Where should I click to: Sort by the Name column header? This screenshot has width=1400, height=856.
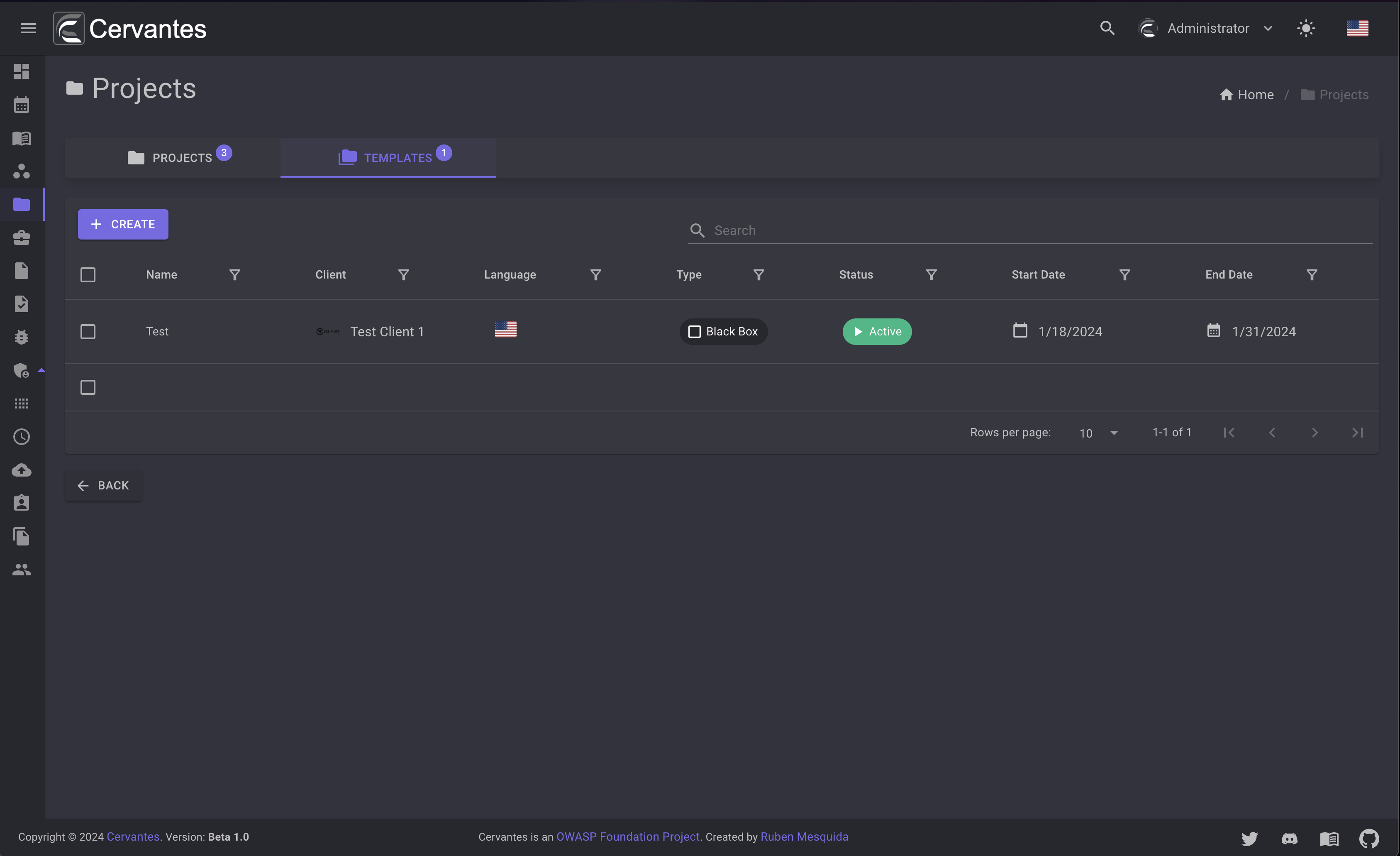click(161, 275)
